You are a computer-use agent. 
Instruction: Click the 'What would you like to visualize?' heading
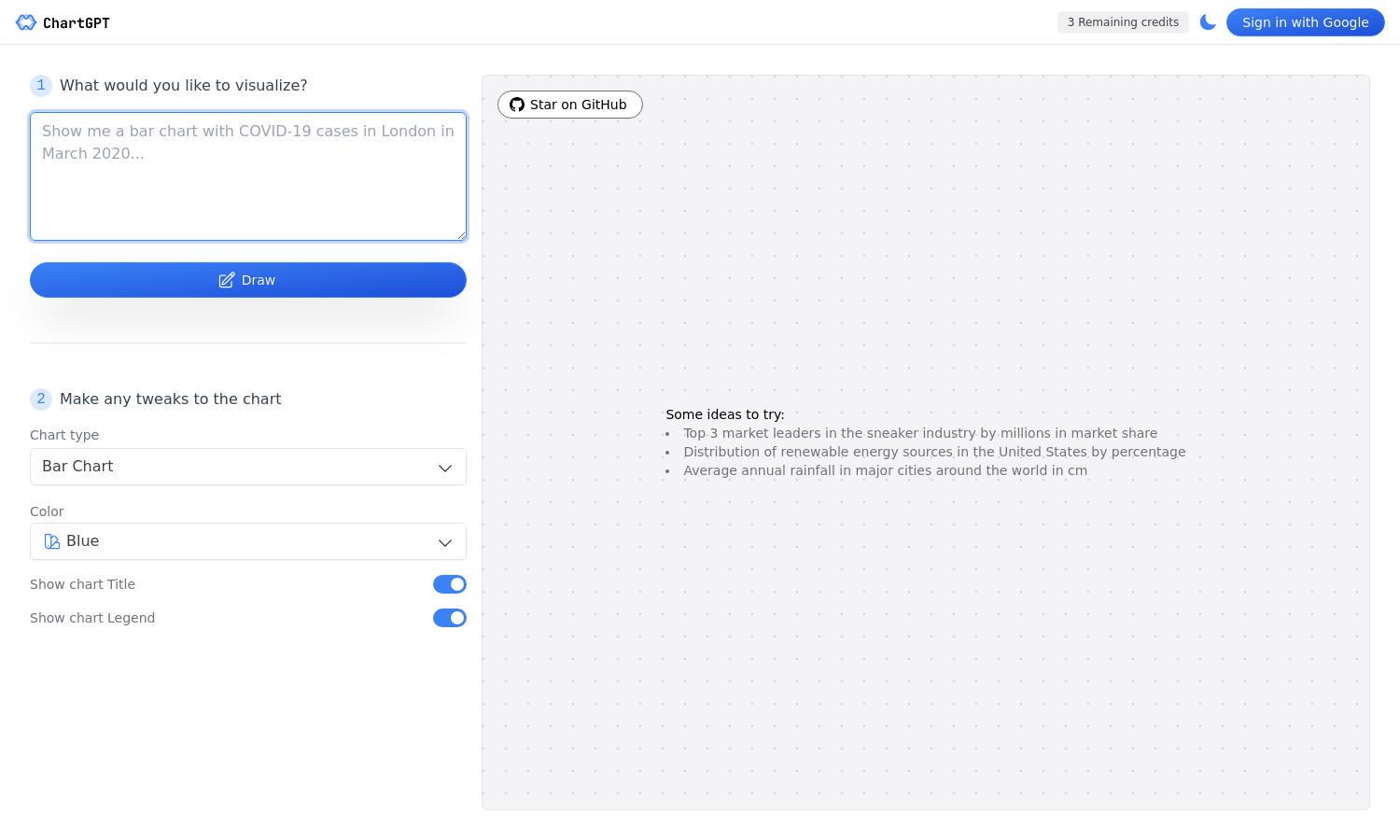pos(184,85)
